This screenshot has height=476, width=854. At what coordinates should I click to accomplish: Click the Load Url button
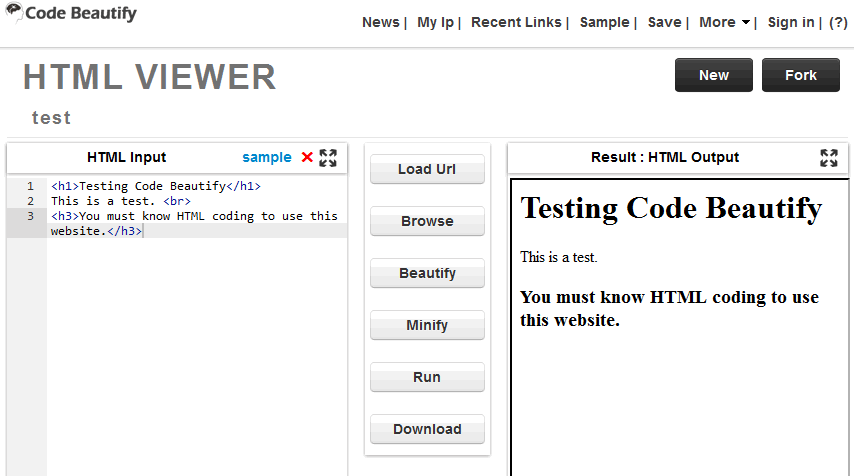427,169
